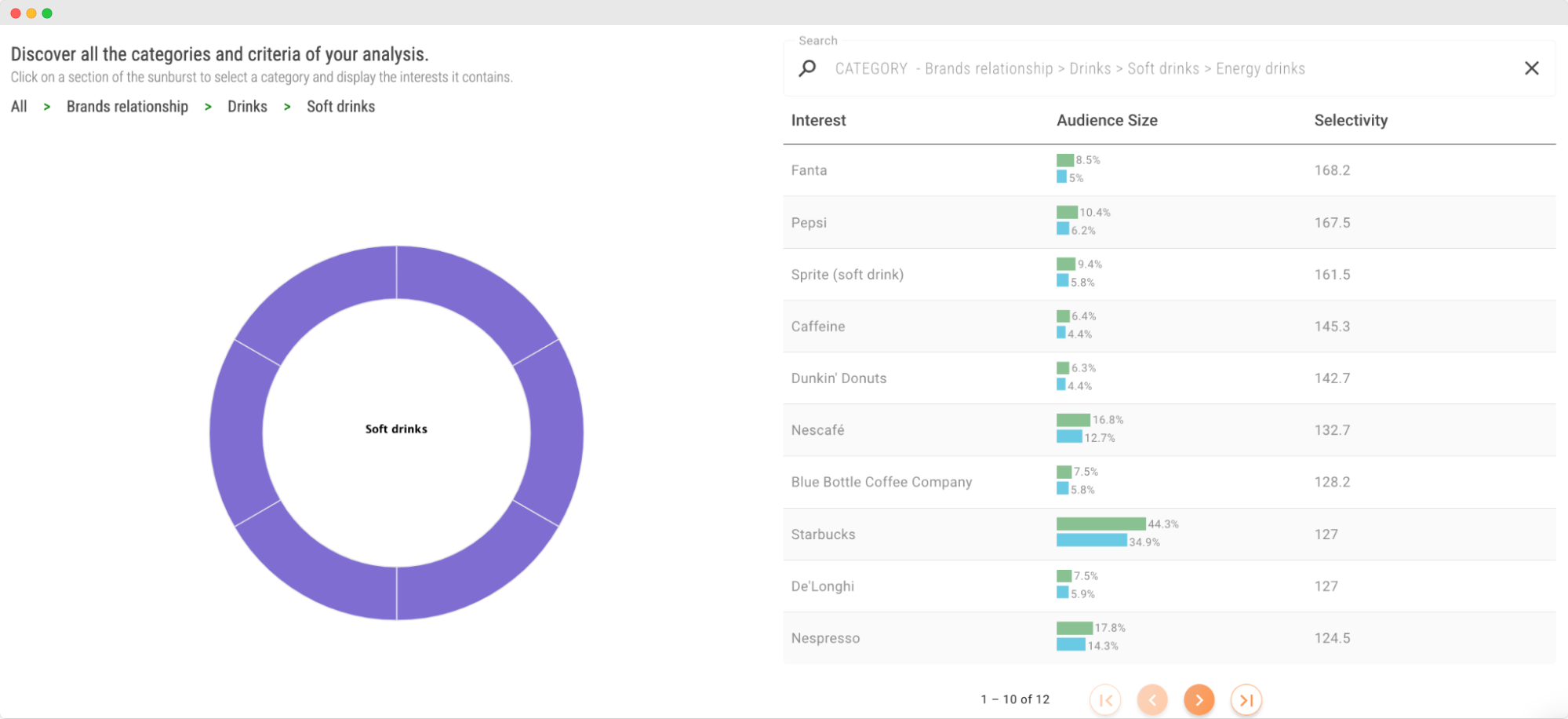
Task: Open Brands relationship breadcrumb
Action: 127,107
